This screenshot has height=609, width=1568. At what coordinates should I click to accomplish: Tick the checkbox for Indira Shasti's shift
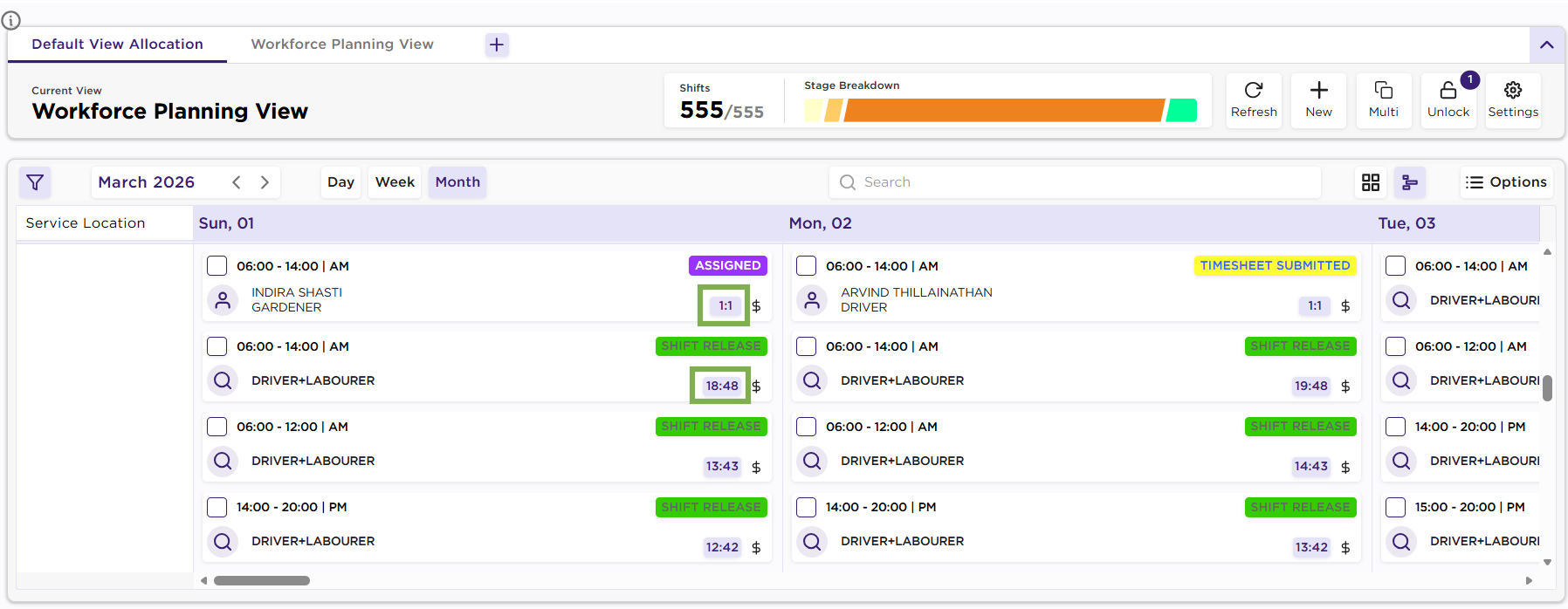(217, 266)
